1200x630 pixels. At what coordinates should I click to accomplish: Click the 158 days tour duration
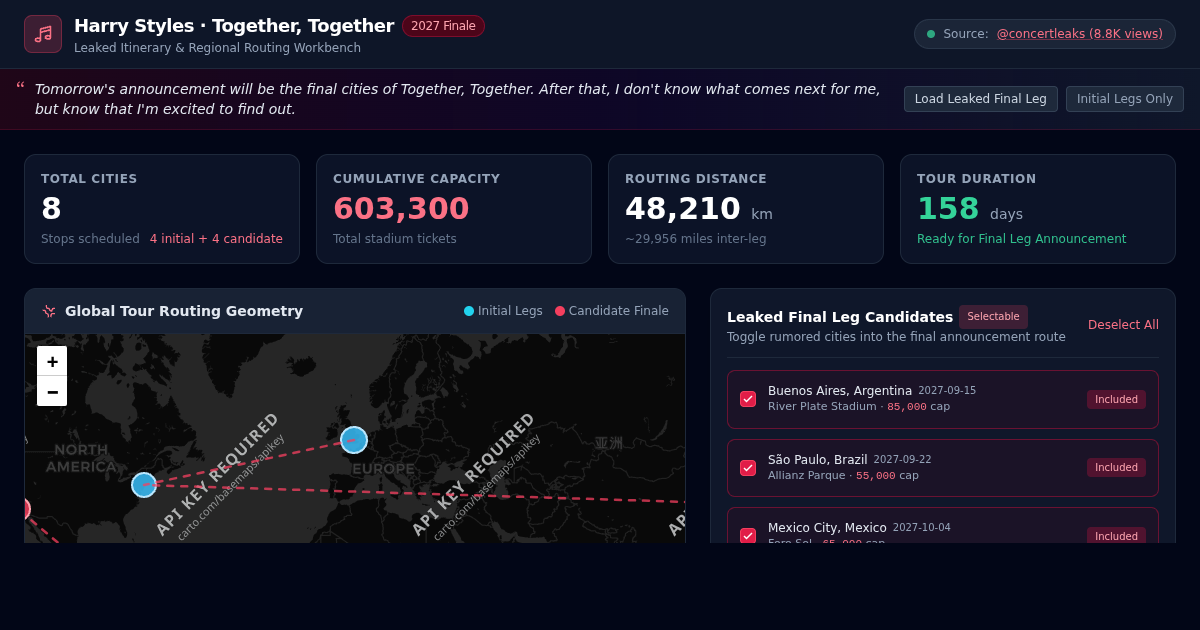[968, 209]
